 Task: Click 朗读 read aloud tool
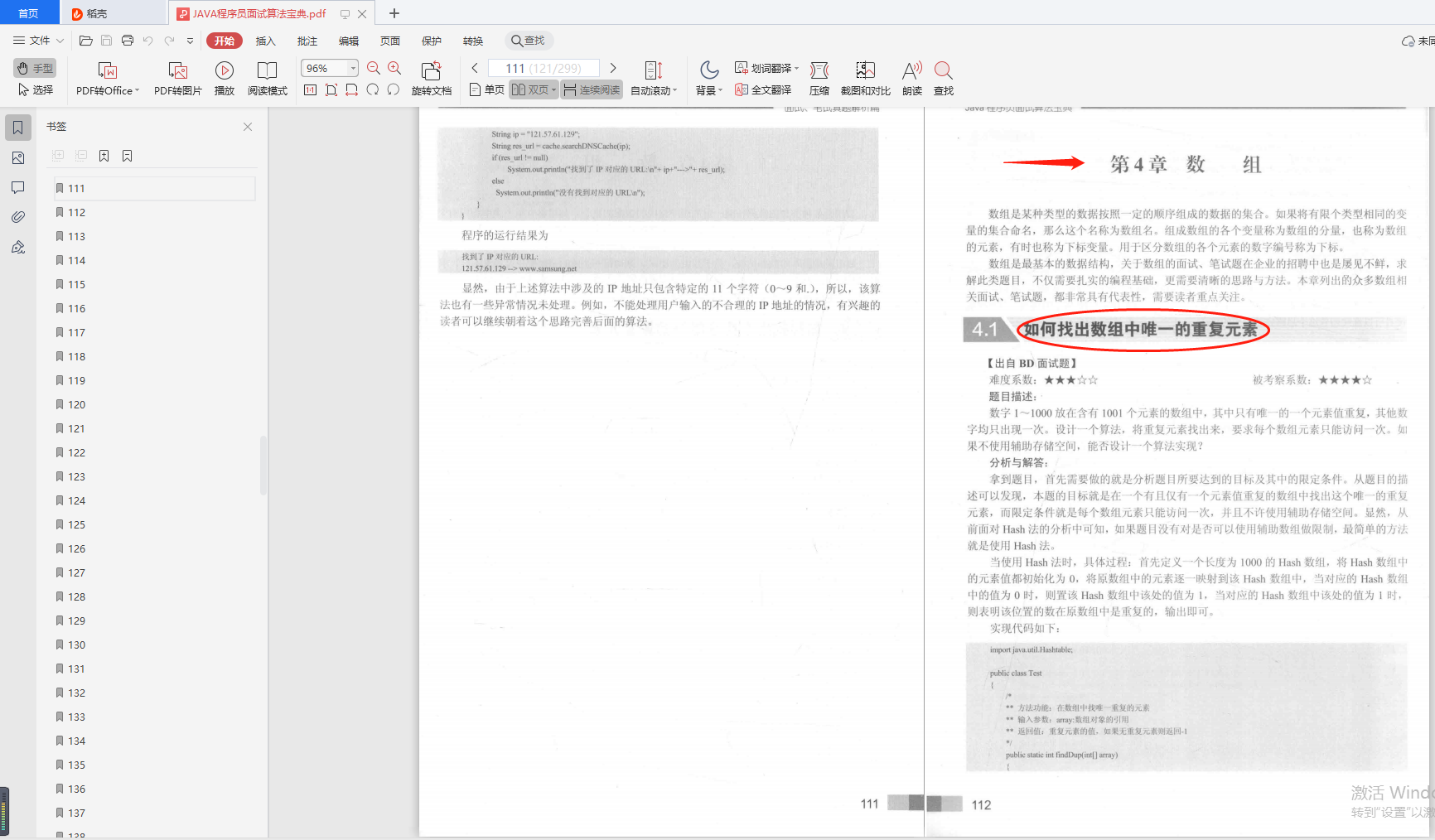pyautogui.click(x=912, y=80)
